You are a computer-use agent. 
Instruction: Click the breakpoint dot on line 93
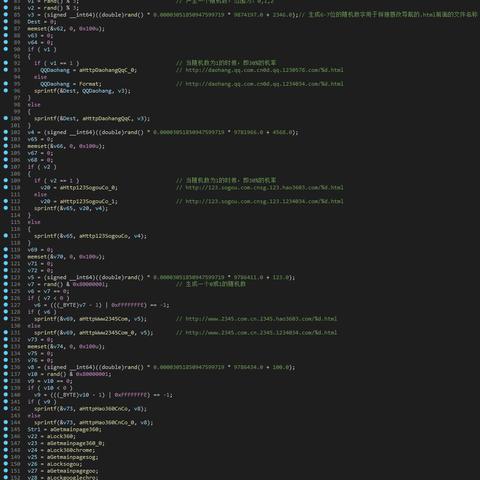[x=6, y=70]
